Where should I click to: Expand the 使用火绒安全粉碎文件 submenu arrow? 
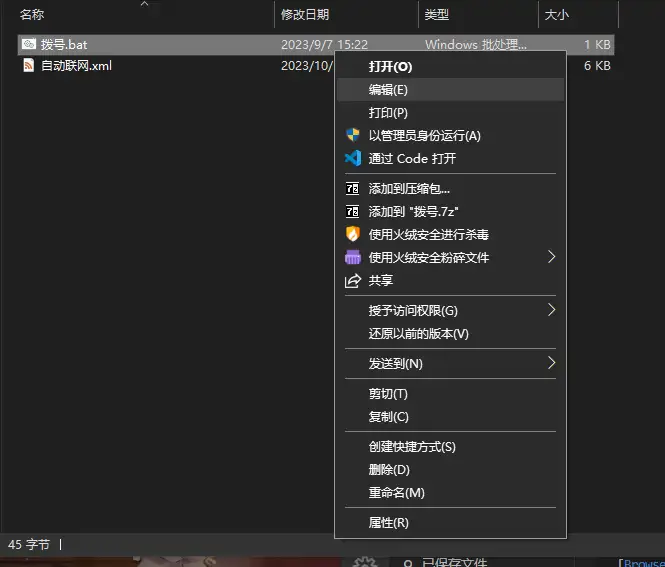[x=551, y=257]
